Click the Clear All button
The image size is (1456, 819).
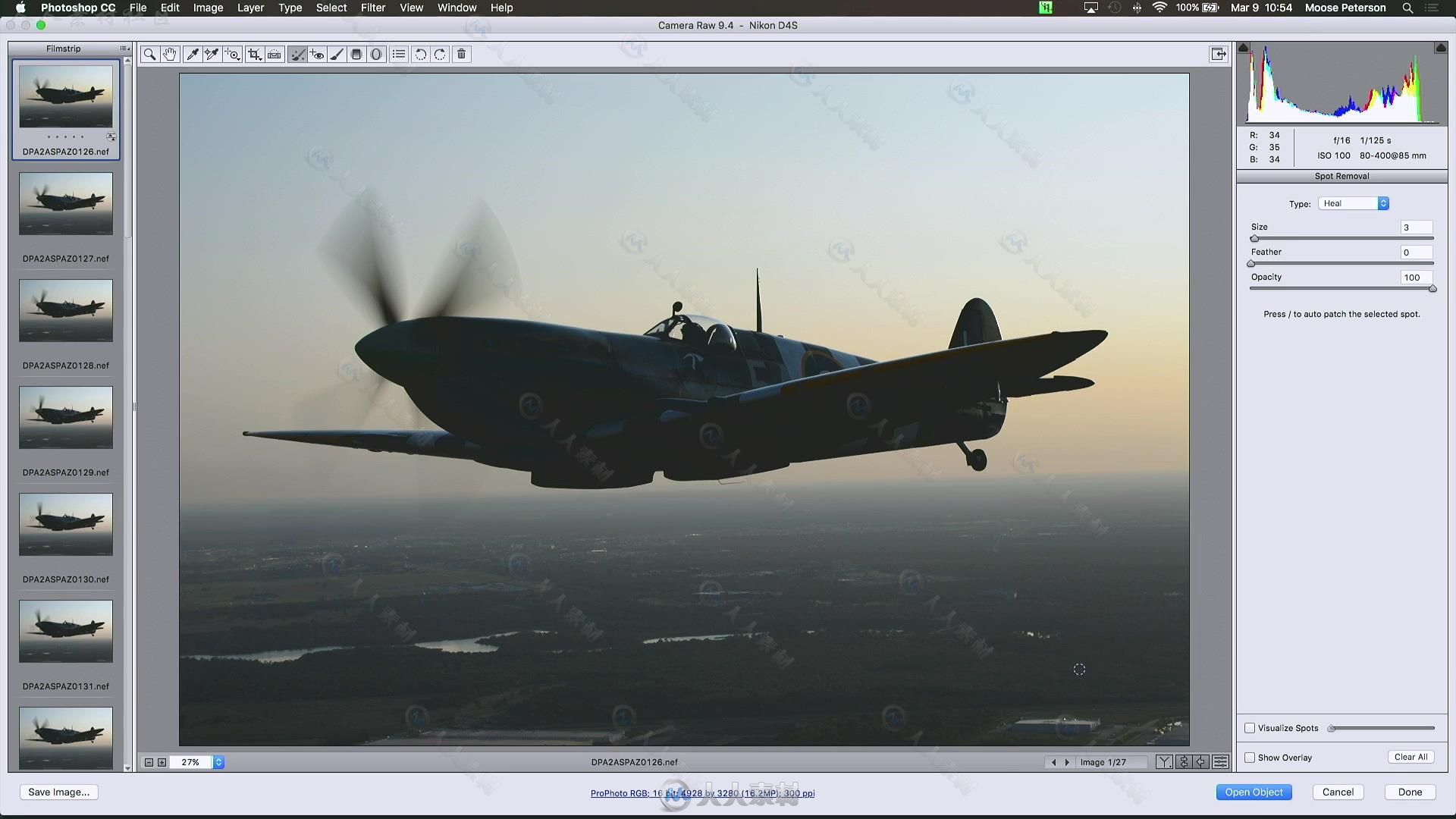(x=1410, y=757)
